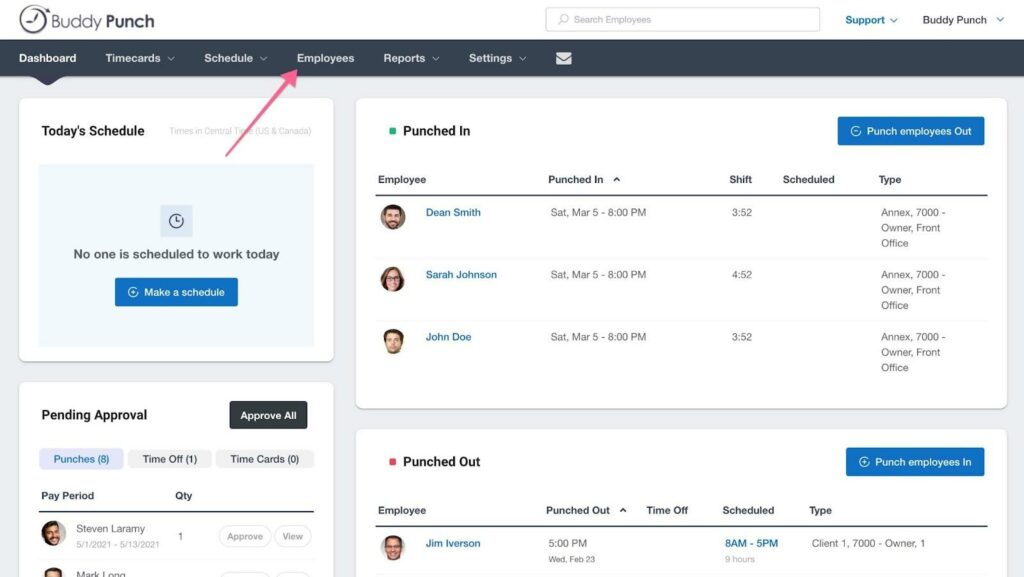Select the Time Off (1) tab
Viewport: 1024px width, 577px height.
click(x=170, y=459)
